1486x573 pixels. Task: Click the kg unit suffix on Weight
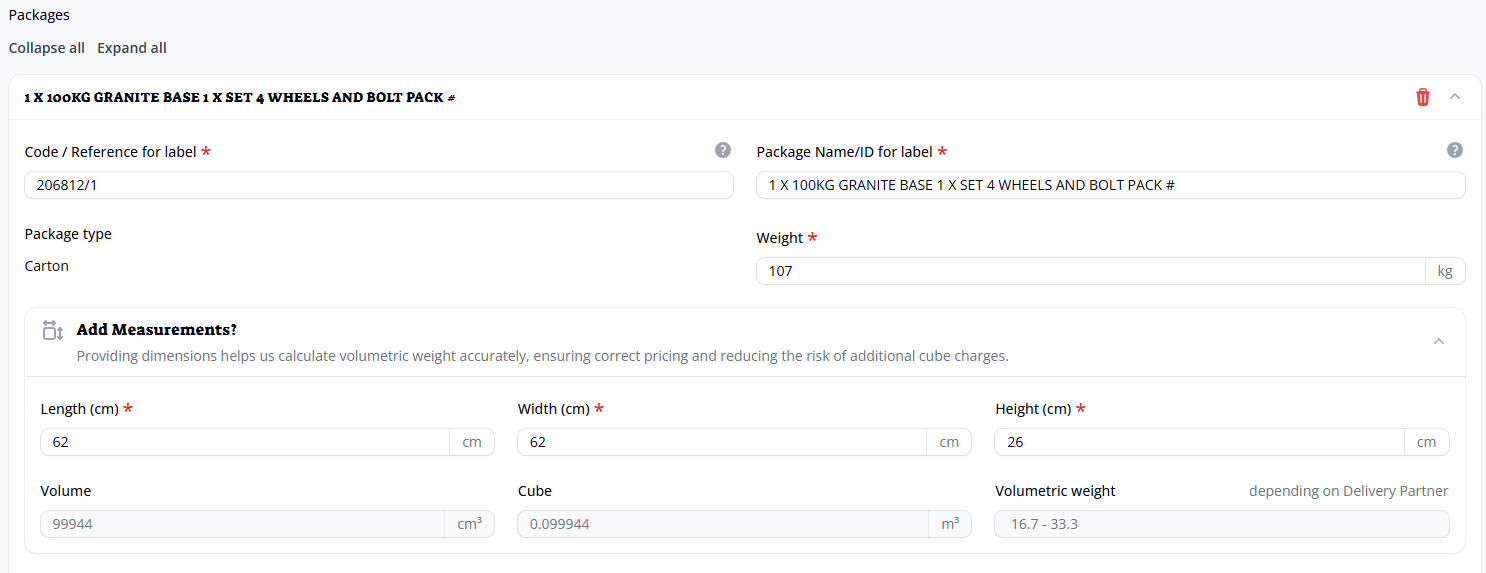[1445, 271]
